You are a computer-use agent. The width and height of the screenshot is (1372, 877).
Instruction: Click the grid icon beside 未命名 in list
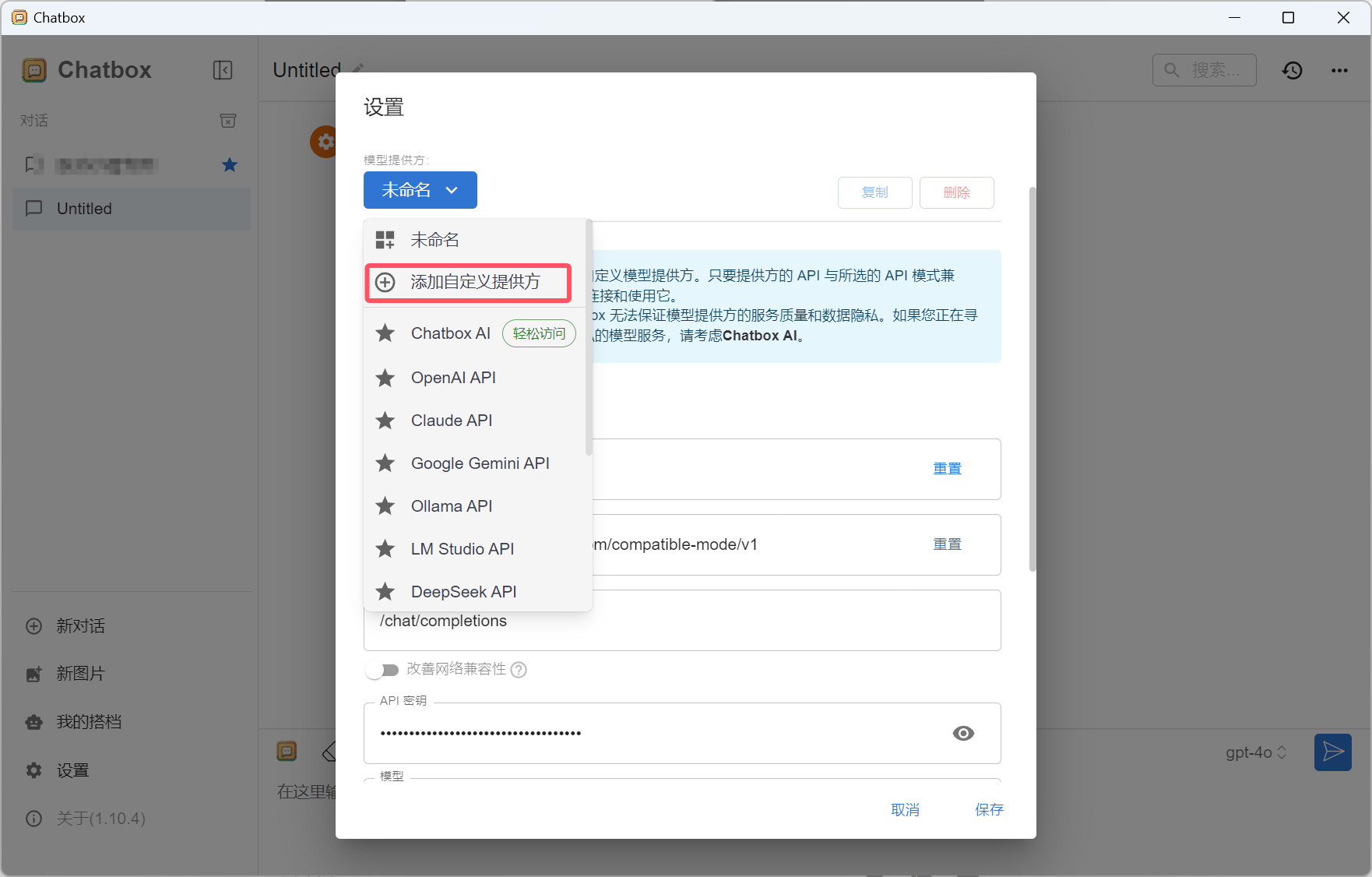coord(385,240)
